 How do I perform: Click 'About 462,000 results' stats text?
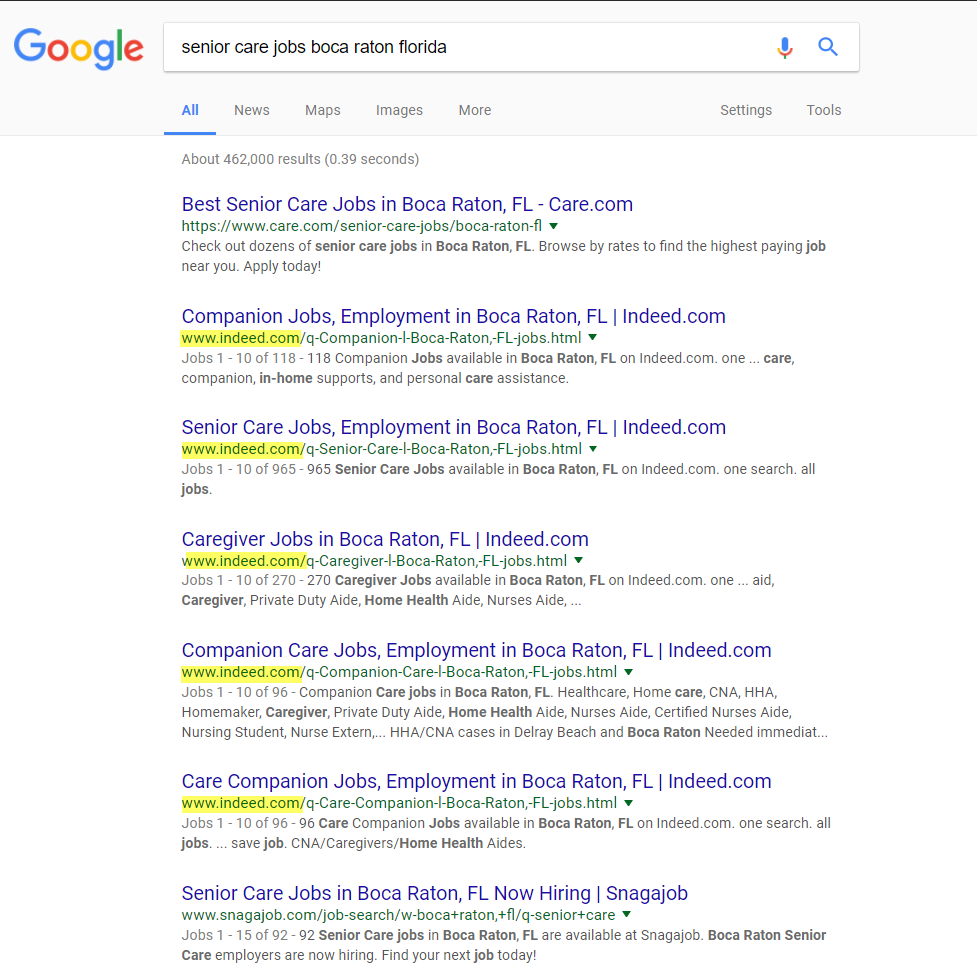pyautogui.click(x=300, y=159)
